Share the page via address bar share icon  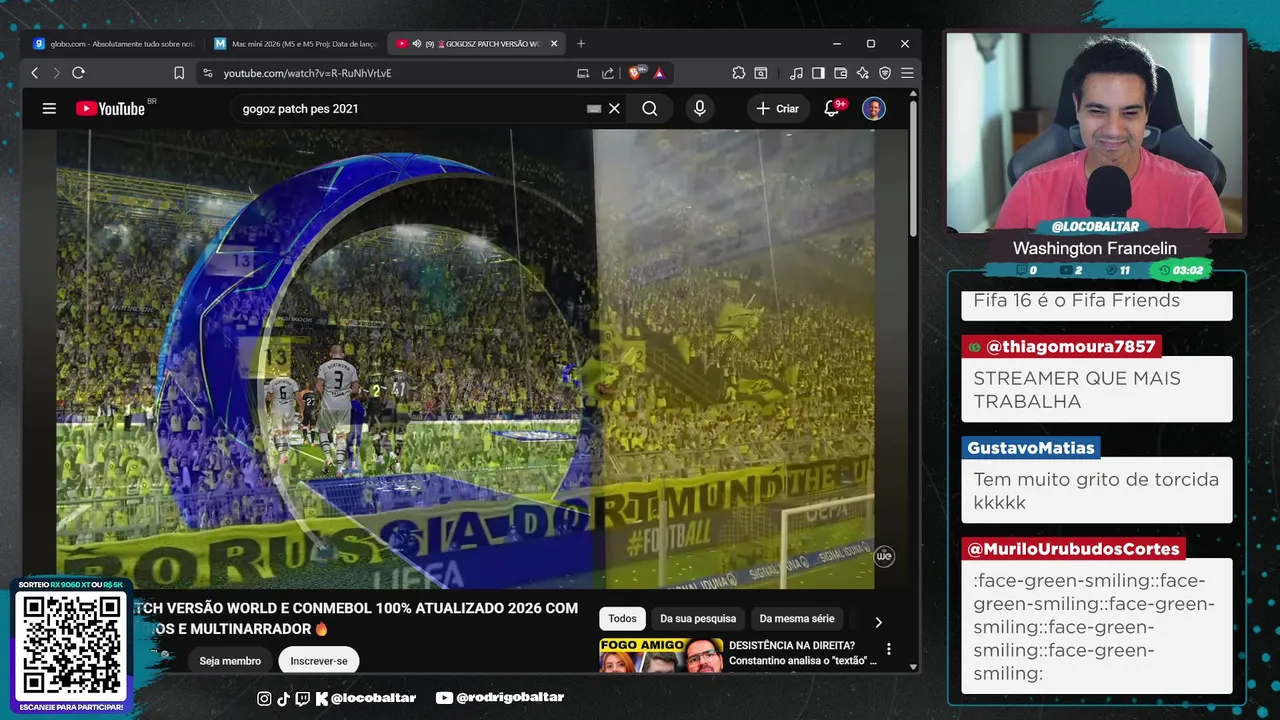tap(608, 73)
